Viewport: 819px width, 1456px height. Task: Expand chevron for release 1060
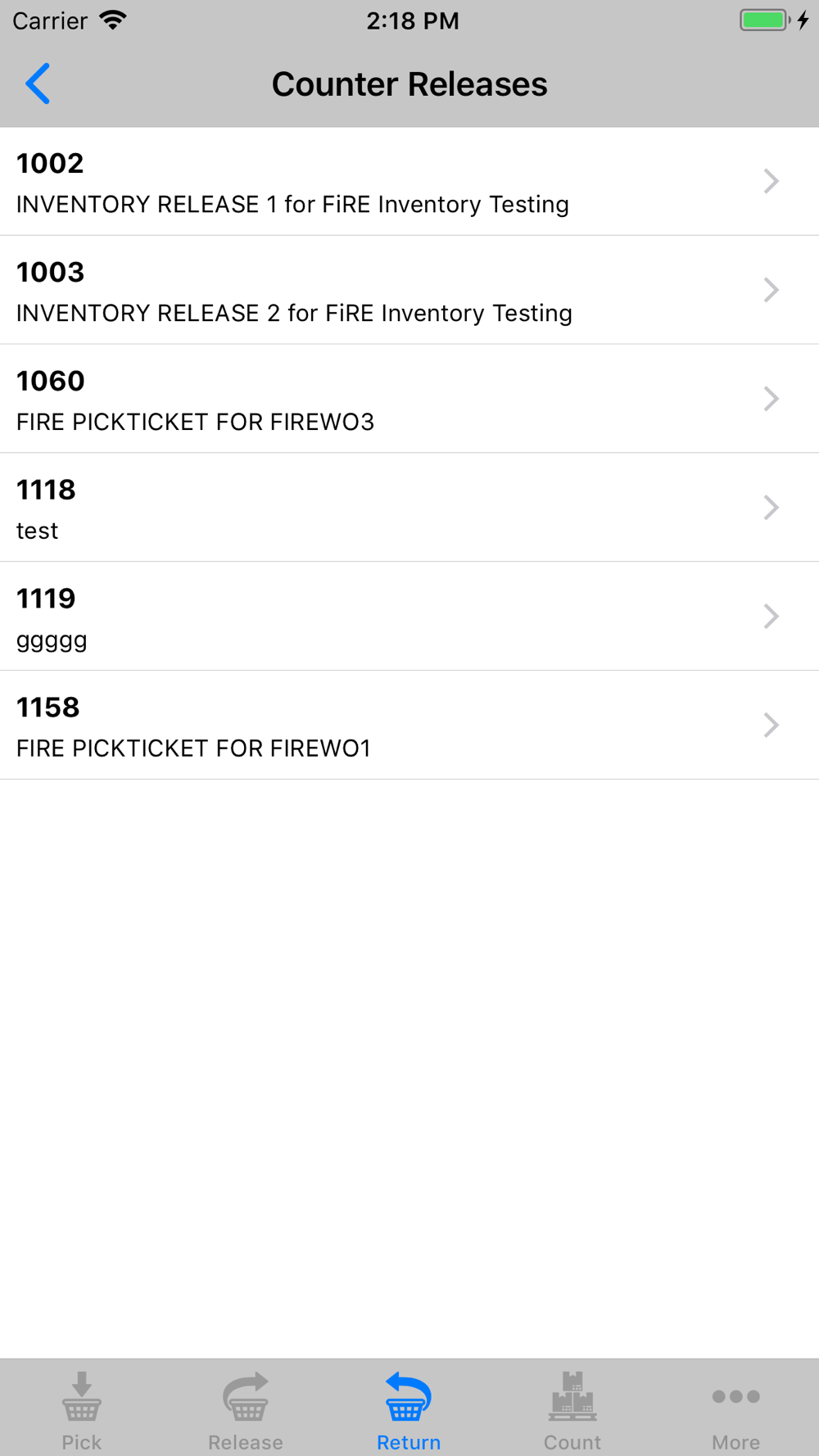[771, 399]
